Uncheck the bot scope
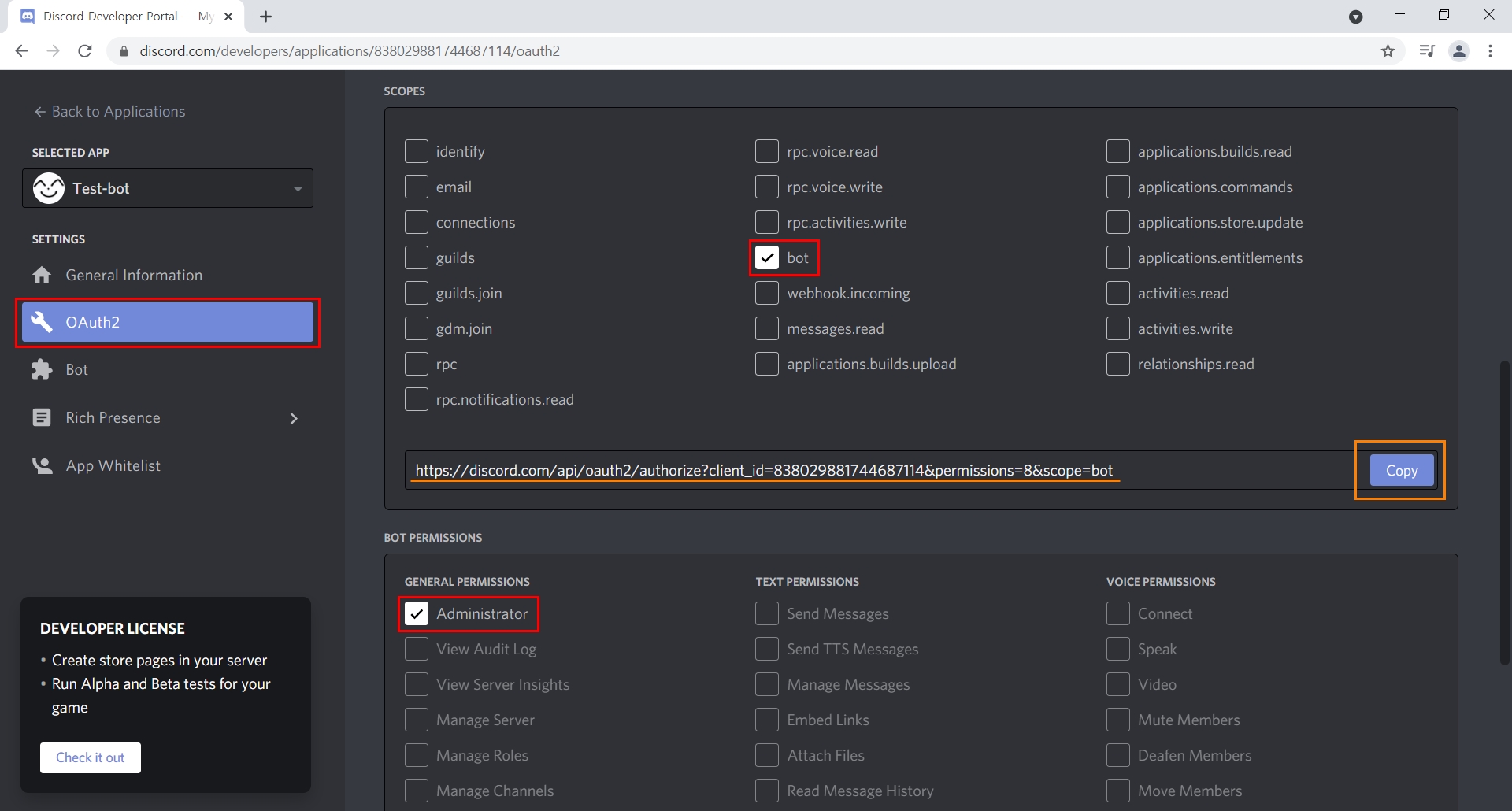Viewport: 1512px width, 811px height. pos(767,257)
